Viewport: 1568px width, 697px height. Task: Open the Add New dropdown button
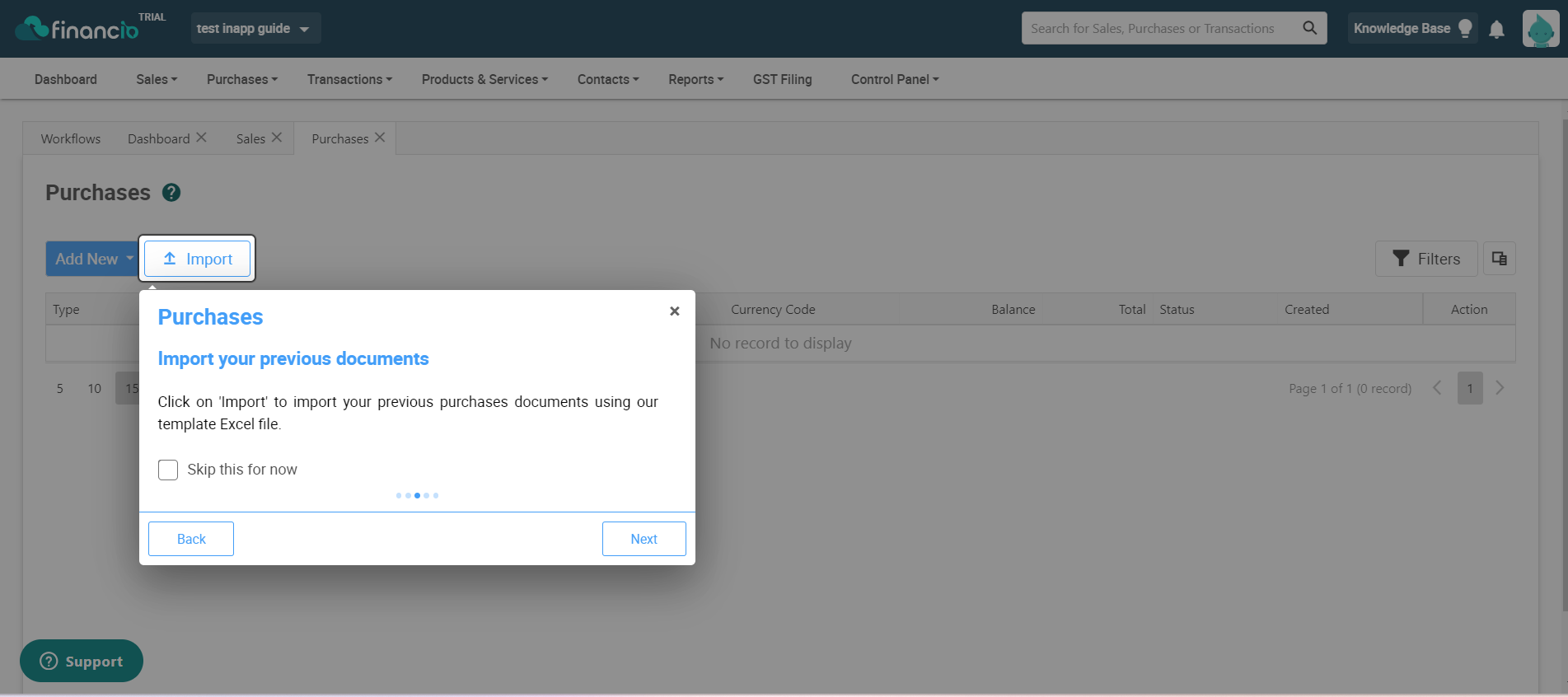pyautogui.click(x=92, y=259)
